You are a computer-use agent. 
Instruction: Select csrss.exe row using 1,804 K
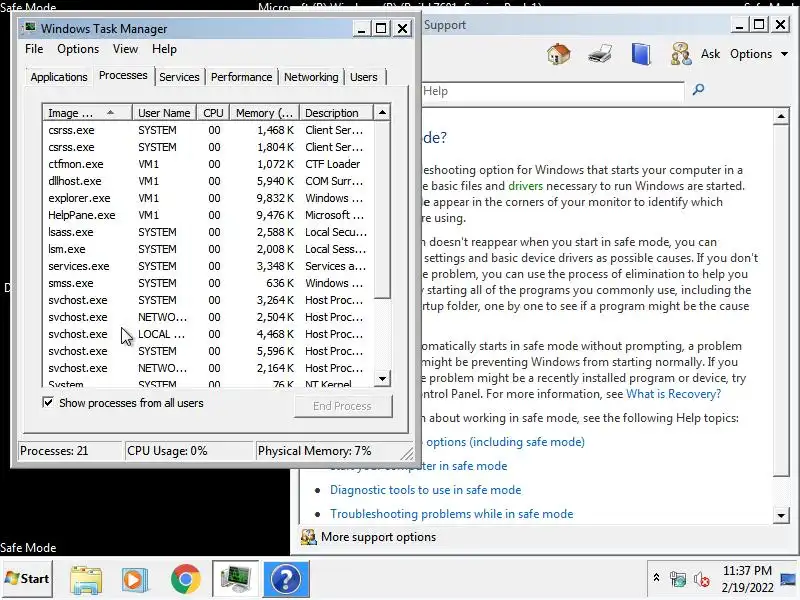click(208, 147)
